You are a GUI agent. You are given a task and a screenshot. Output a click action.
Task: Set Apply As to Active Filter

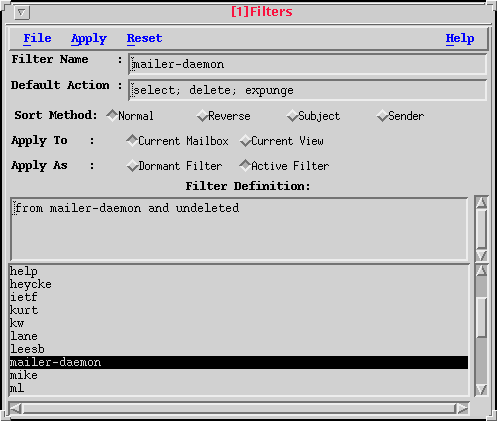tap(284, 166)
